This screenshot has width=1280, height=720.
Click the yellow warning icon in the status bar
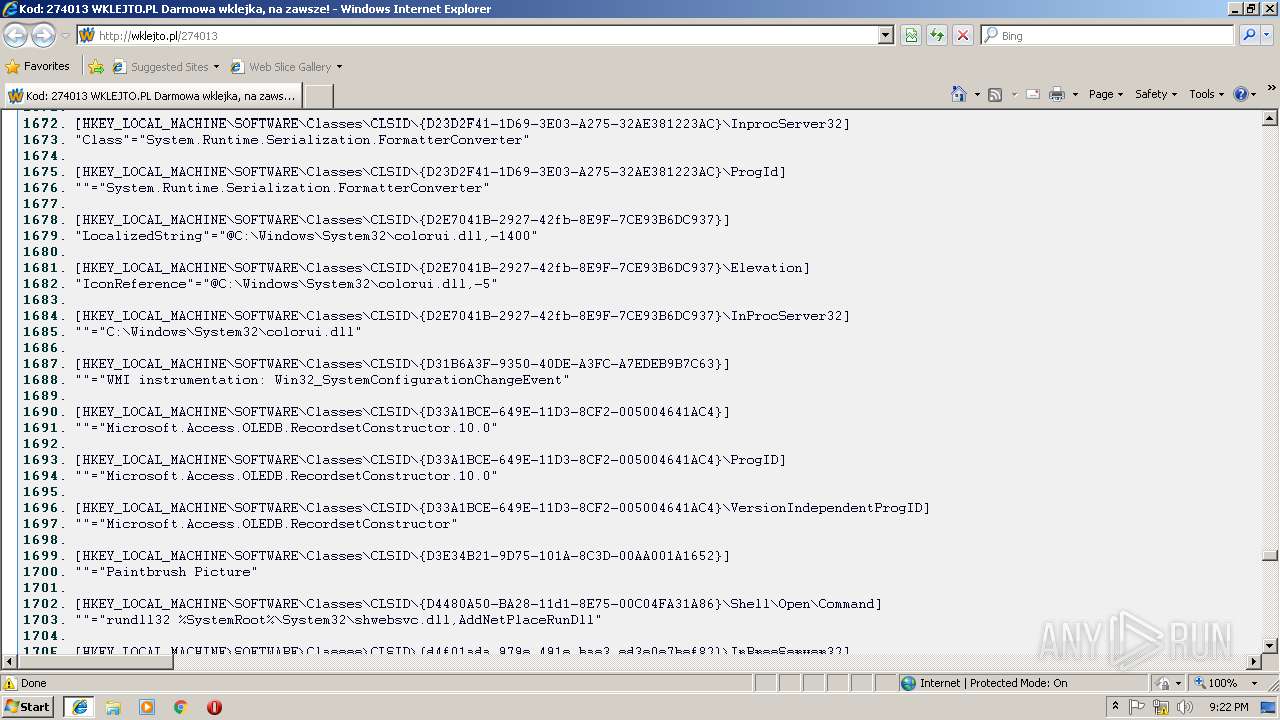10,683
